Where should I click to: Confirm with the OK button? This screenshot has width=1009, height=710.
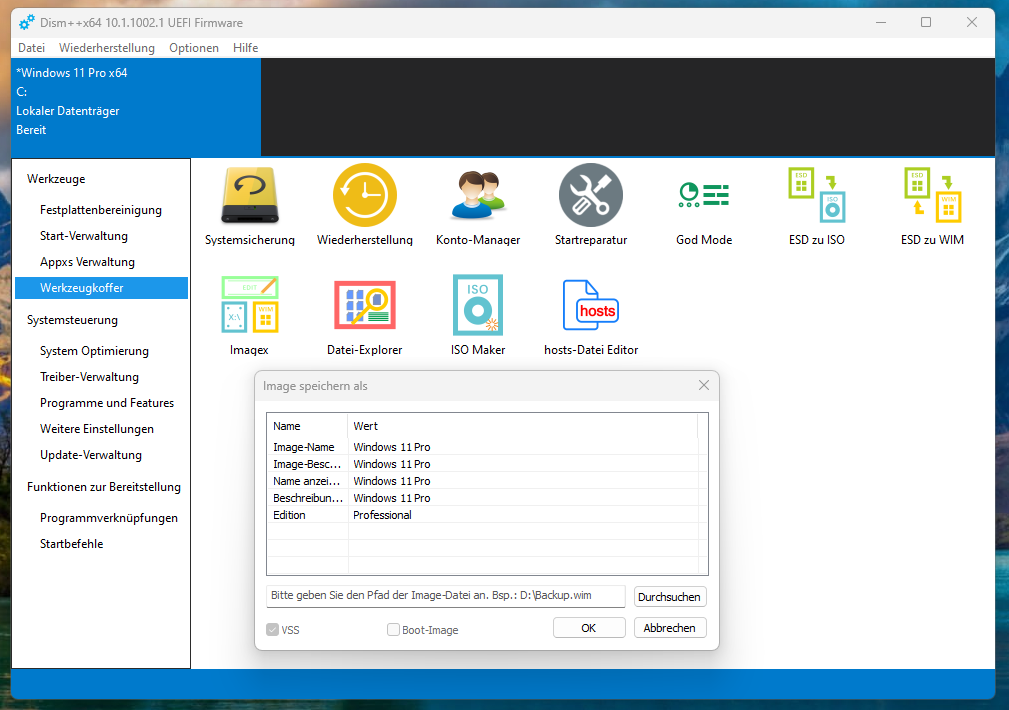[x=589, y=628]
